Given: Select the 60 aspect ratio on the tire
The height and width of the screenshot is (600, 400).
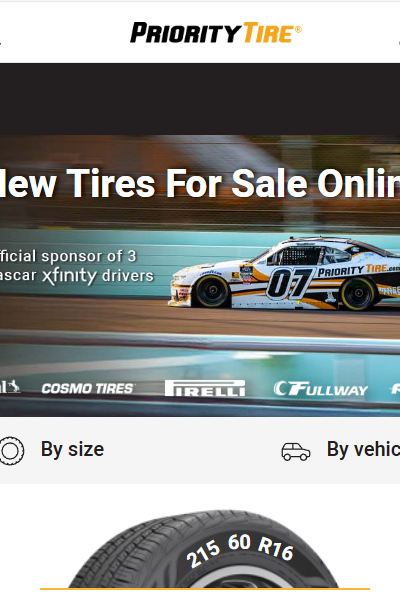Looking at the screenshot, I should click(239, 543).
